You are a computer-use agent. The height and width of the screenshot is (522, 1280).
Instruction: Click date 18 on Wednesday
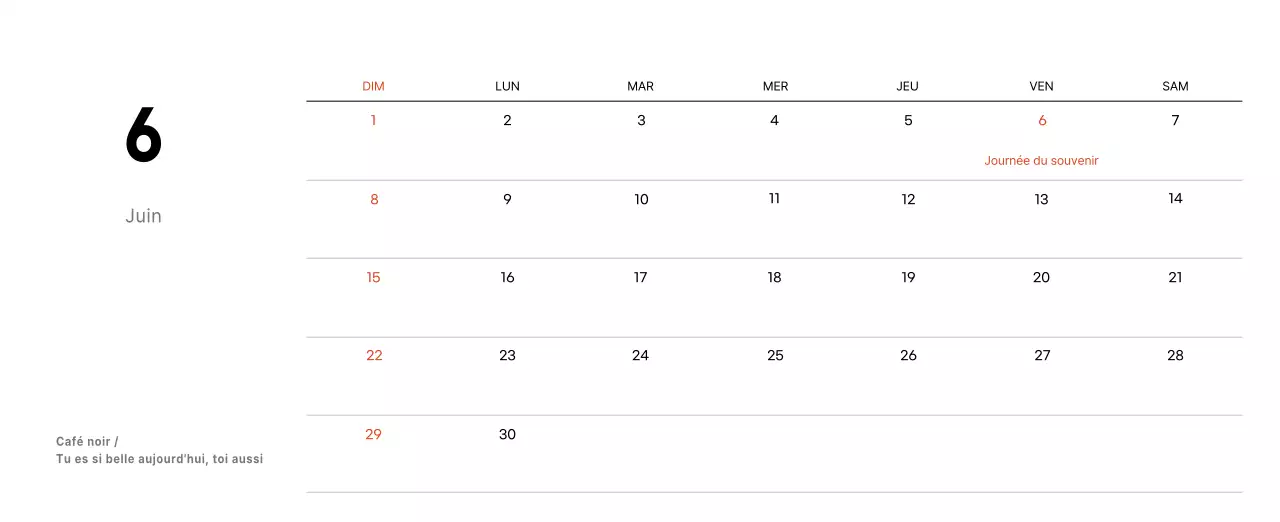(x=774, y=278)
